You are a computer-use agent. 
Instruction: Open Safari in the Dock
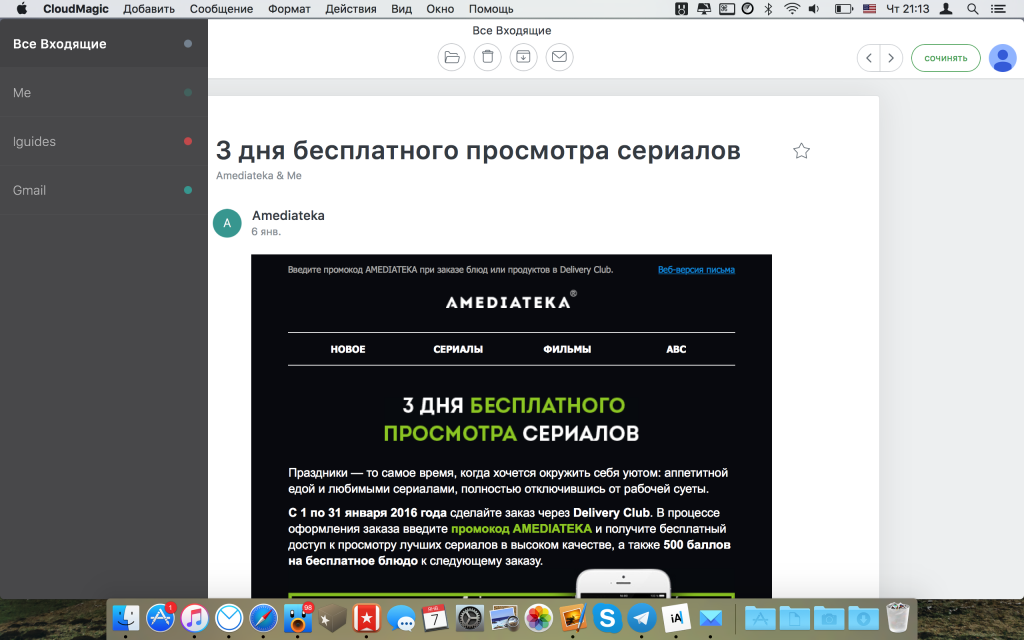point(263,618)
